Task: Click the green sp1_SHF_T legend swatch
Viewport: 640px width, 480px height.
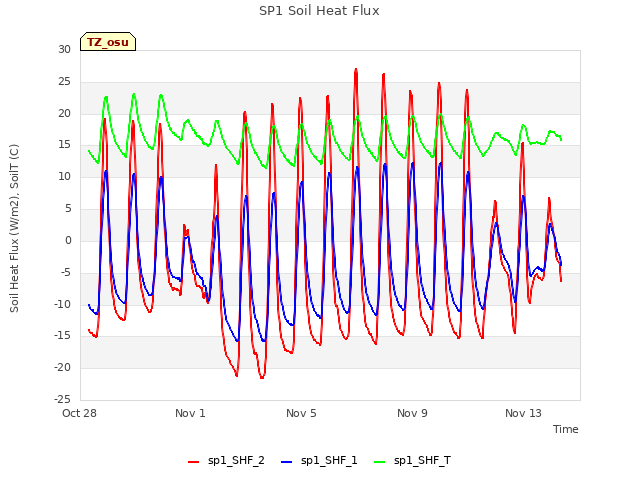Action: tap(380, 462)
